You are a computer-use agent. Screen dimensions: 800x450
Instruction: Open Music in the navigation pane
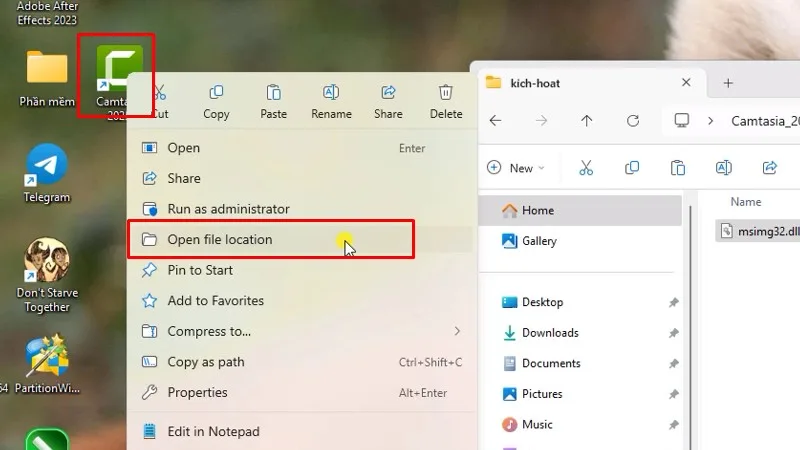pos(580,424)
